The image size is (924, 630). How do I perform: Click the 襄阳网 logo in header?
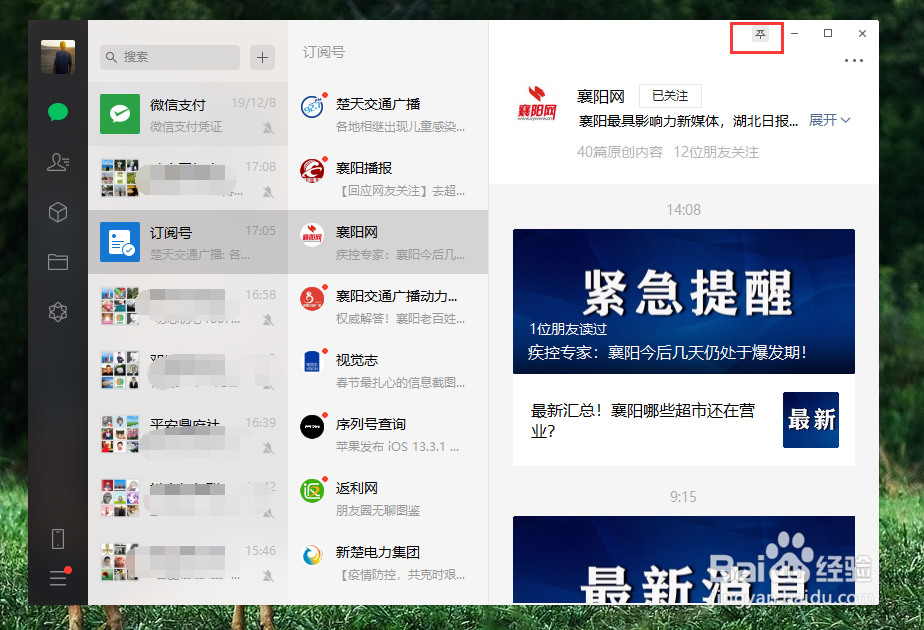click(537, 103)
